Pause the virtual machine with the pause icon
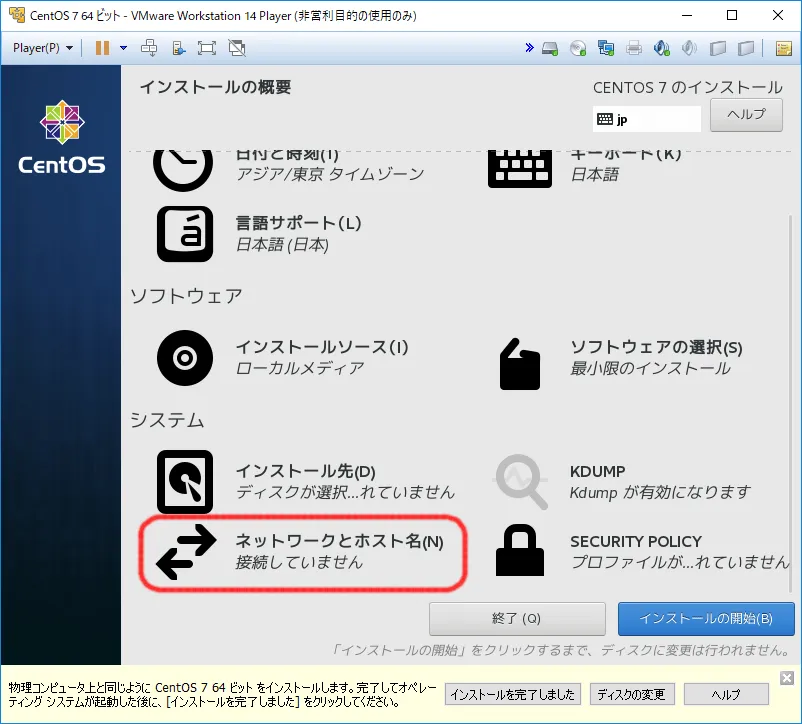The width and height of the screenshot is (802, 724). (x=102, y=48)
